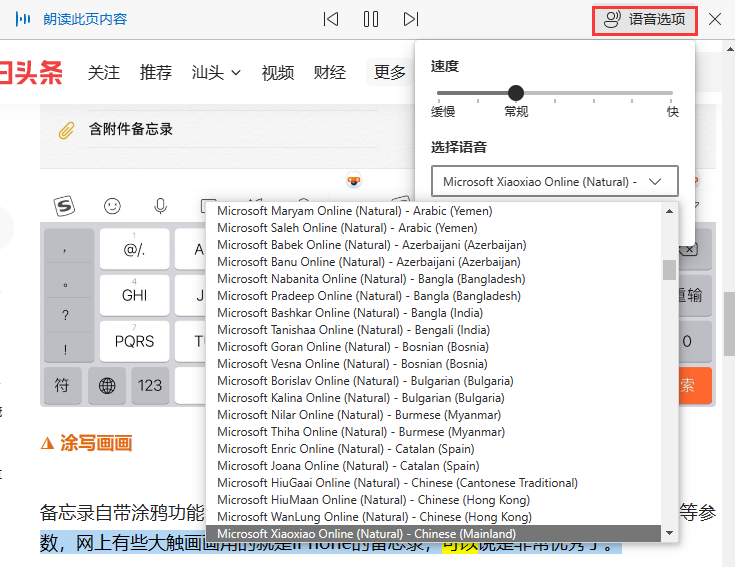The height and width of the screenshot is (567, 735).
Task: Skip to next paragraph
Action: coord(411,19)
